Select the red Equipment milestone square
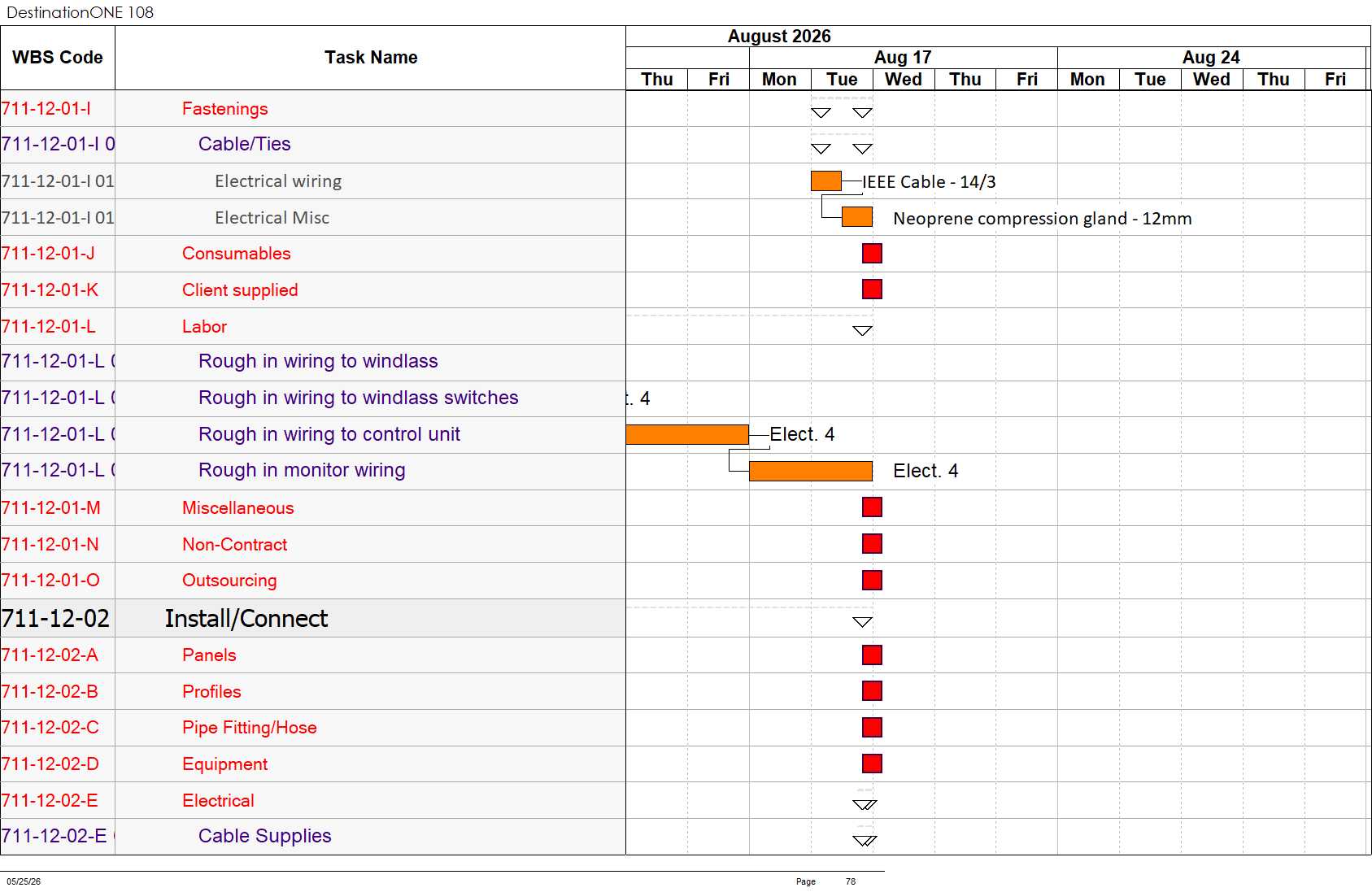Image resolution: width=1372 pixels, height=892 pixels. 872,764
